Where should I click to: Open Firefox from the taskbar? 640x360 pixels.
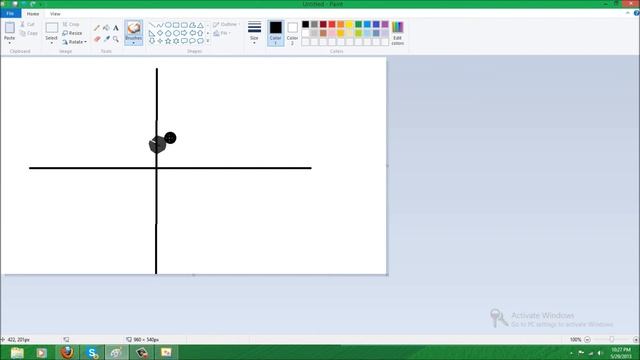click(67, 352)
